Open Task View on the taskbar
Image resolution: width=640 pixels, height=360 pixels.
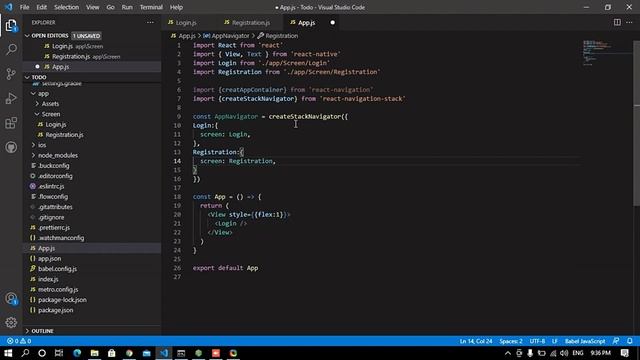pos(59,353)
